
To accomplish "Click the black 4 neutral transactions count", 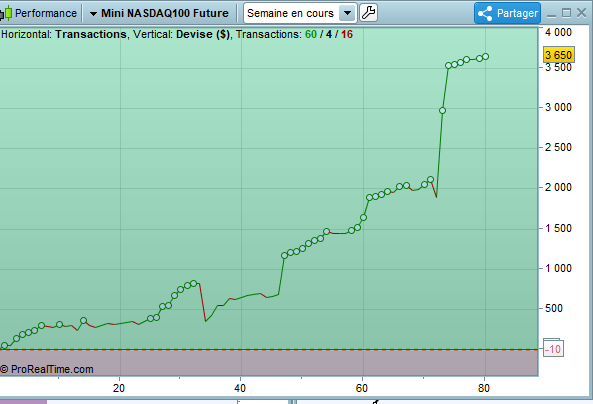I will 329,34.
